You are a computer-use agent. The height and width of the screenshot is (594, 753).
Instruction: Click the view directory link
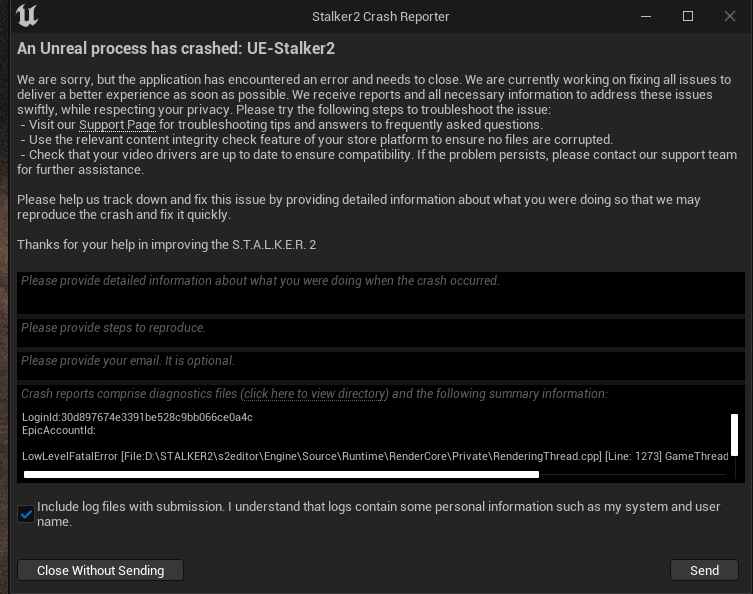click(x=315, y=394)
